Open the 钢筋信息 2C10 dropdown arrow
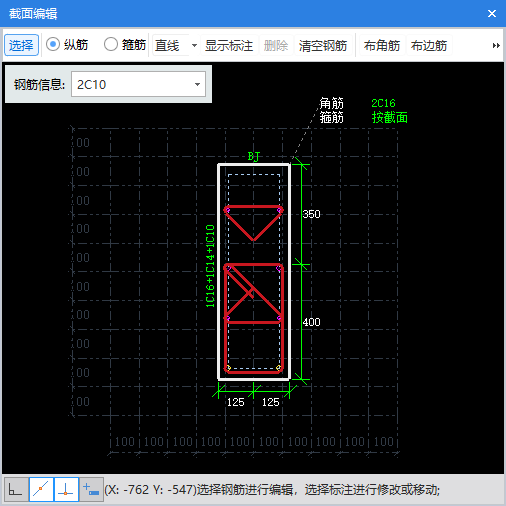The image size is (506, 506). (x=198, y=84)
